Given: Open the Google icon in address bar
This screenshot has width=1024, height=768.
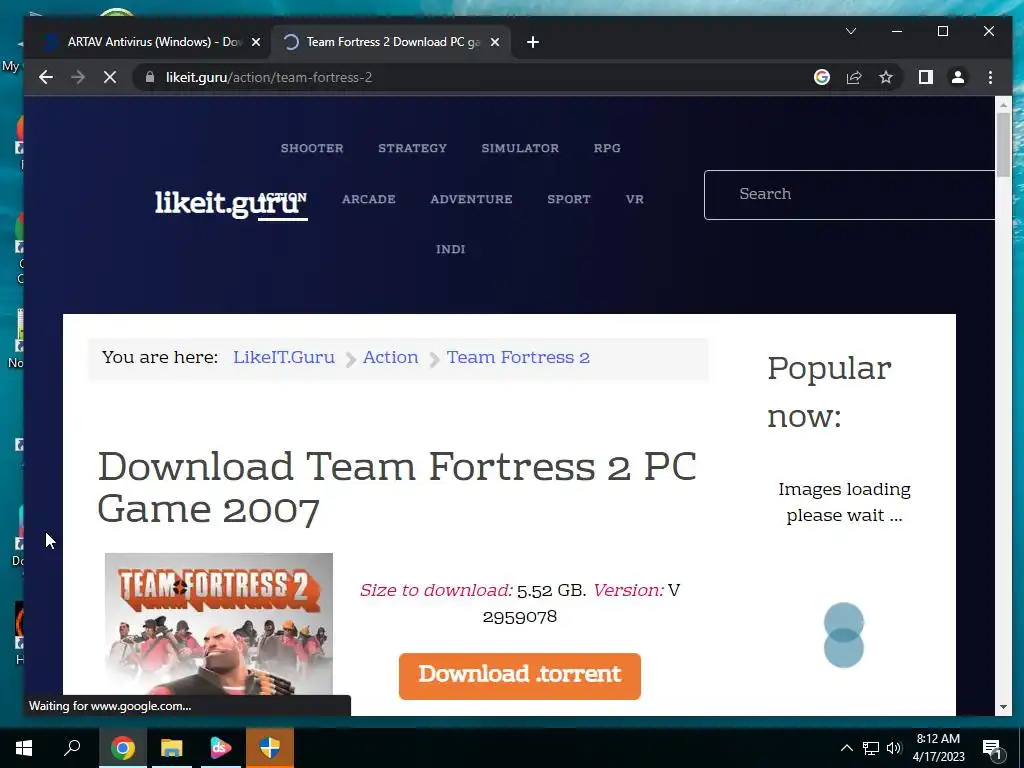Looking at the screenshot, I should 822,77.
